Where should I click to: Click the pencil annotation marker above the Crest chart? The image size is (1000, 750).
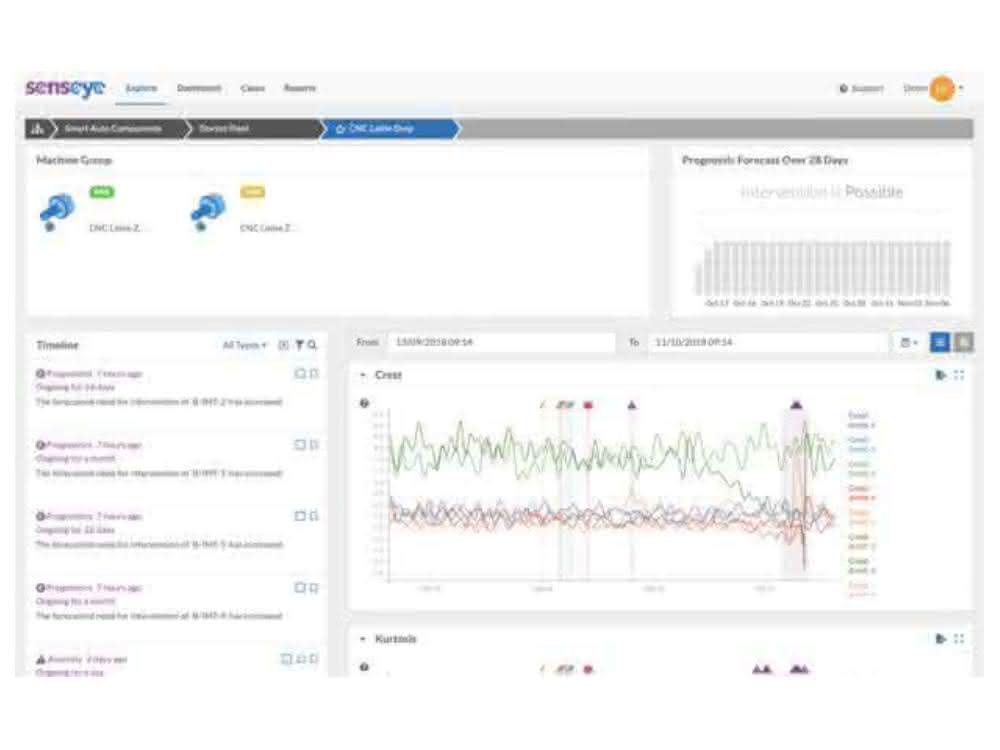543,405
